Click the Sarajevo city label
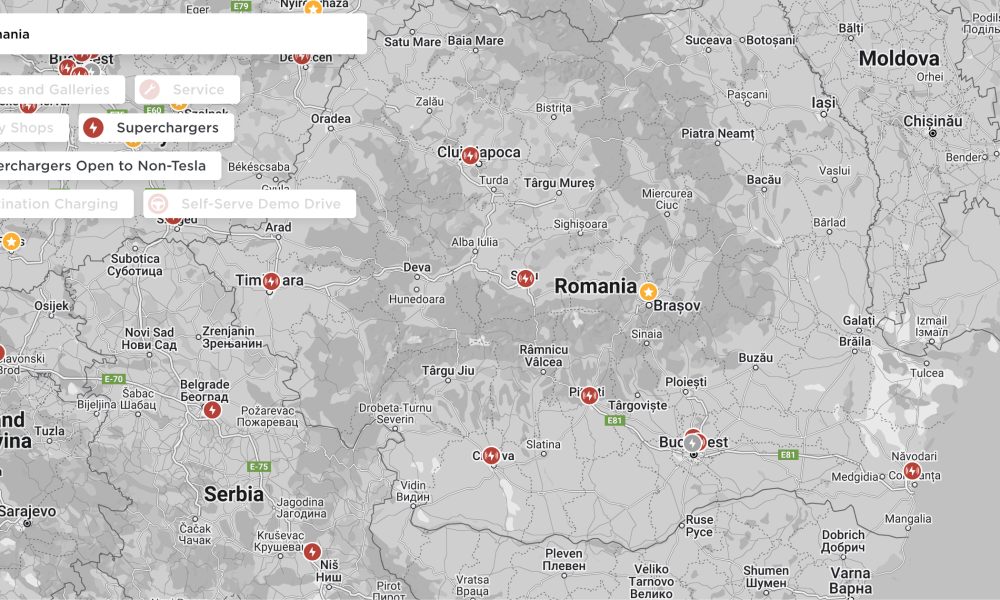The height and width of the screenshot is (600, 1000). (27, 511)
